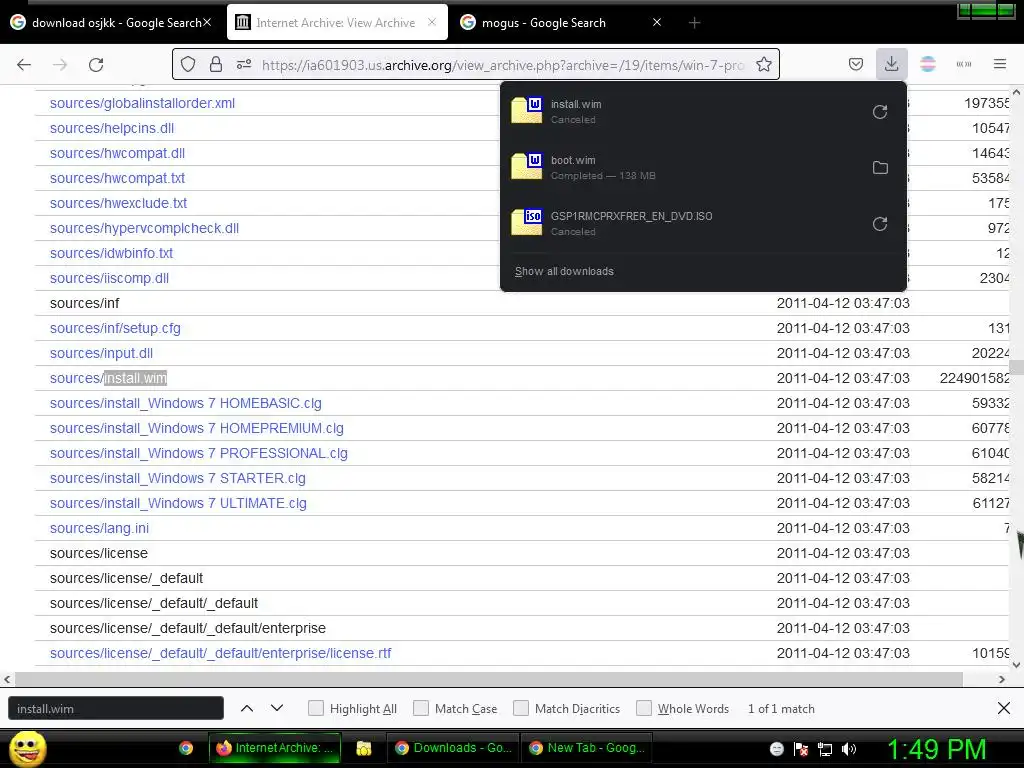Click Show all downloads

pos(564,271)
